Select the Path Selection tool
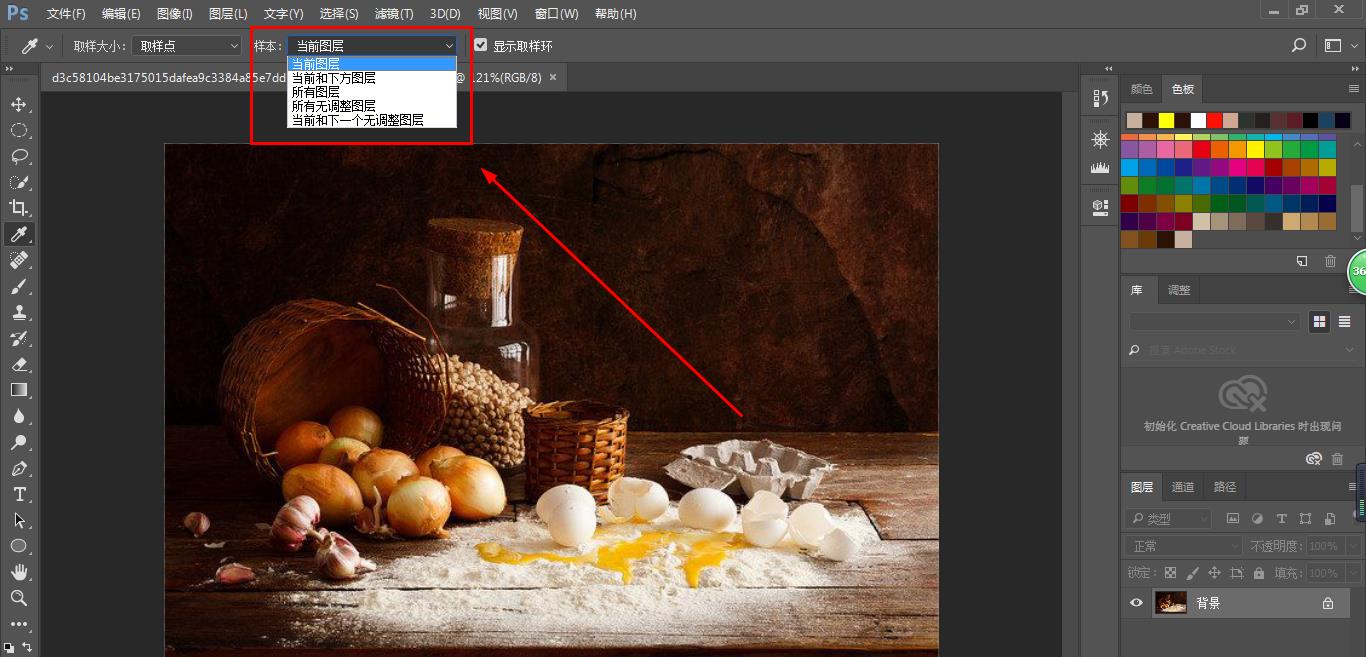1366x657 pixels. click(x=18, y=520)
